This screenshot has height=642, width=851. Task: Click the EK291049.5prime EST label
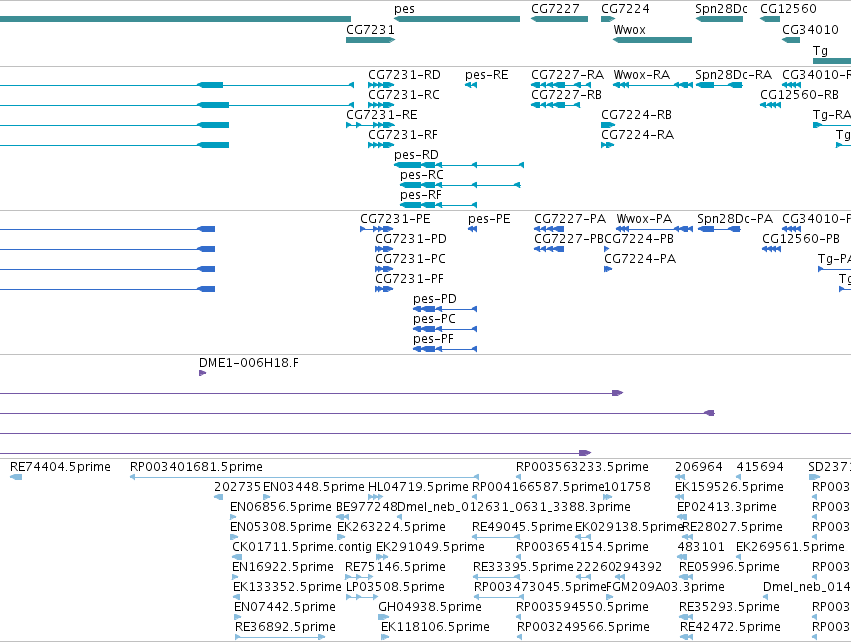pyautogui.click(x=430, y=547)
